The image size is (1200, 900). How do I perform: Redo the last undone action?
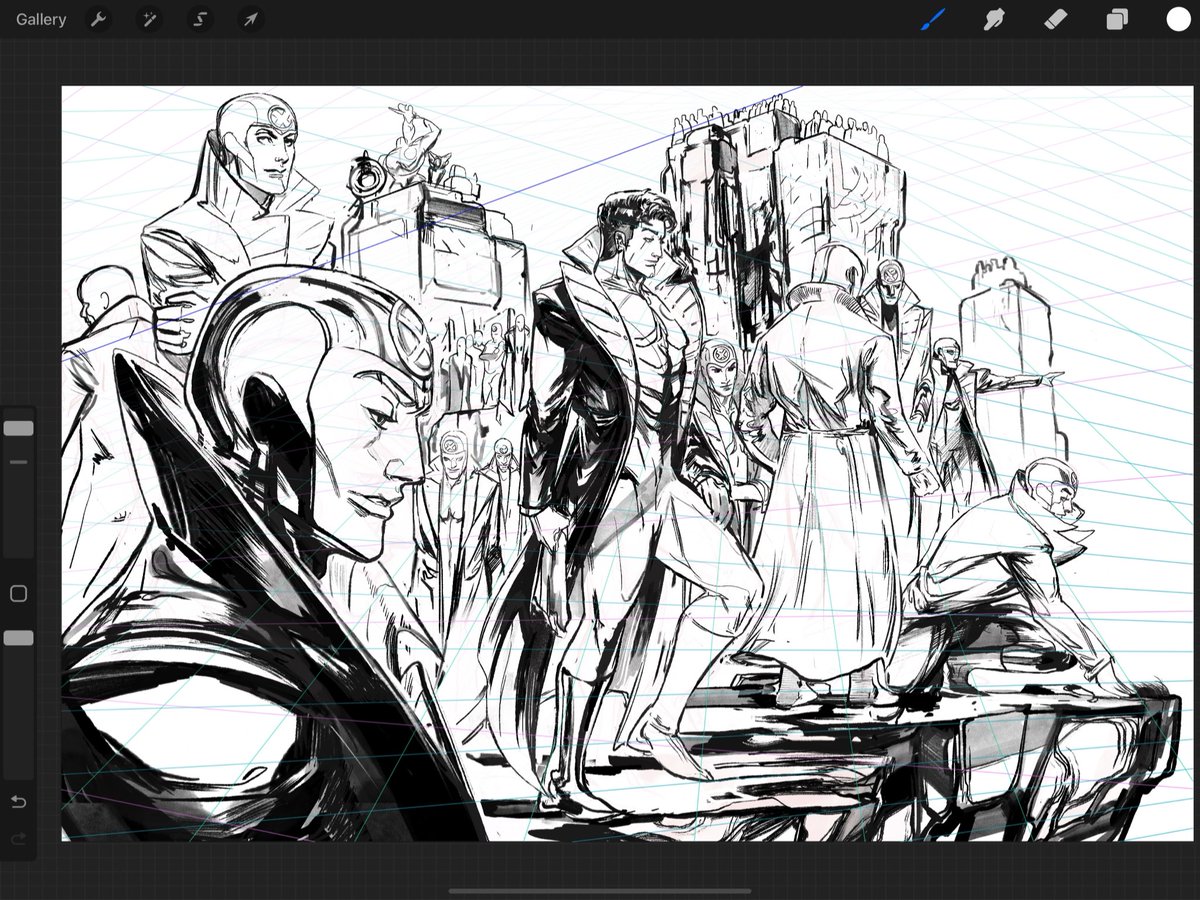[x=18, y=839]
